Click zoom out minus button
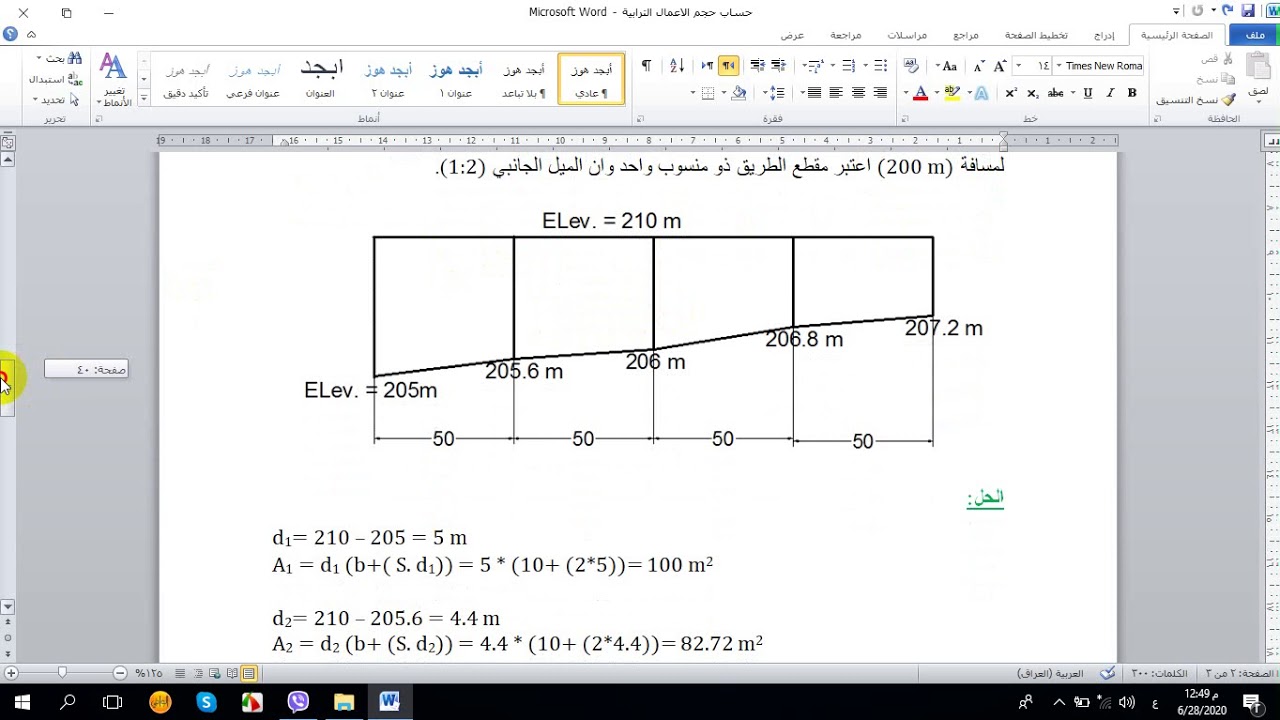This screenshot has height=720, width=1280. point(120,673)
